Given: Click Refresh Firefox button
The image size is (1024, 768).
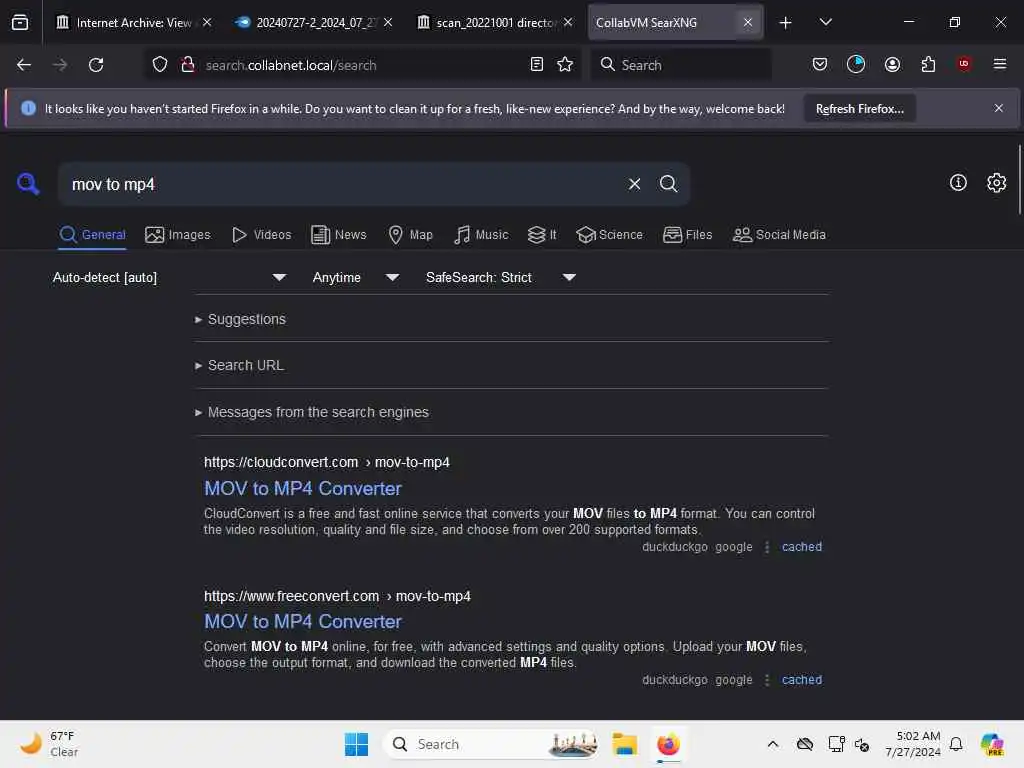Looking at the screenshot, I should 859,109.
